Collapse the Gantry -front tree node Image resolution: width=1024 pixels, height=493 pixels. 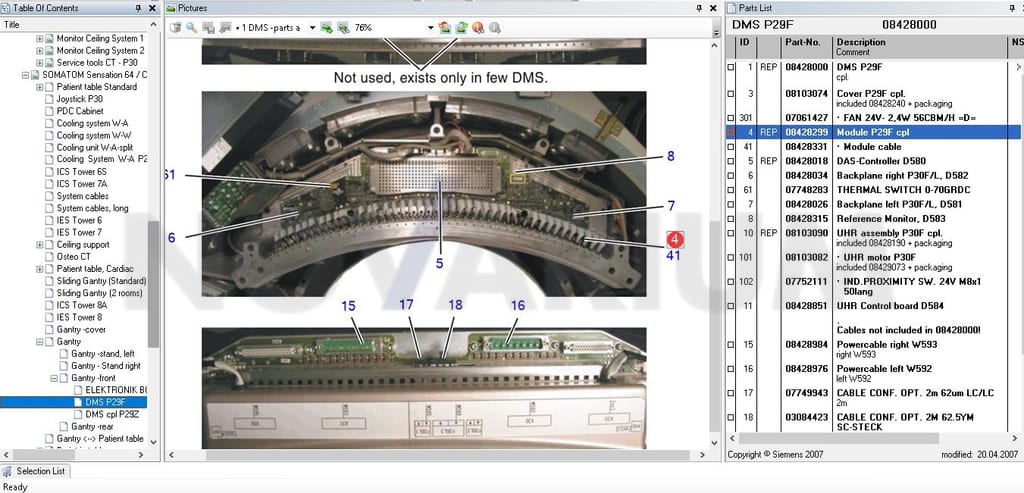54,378
